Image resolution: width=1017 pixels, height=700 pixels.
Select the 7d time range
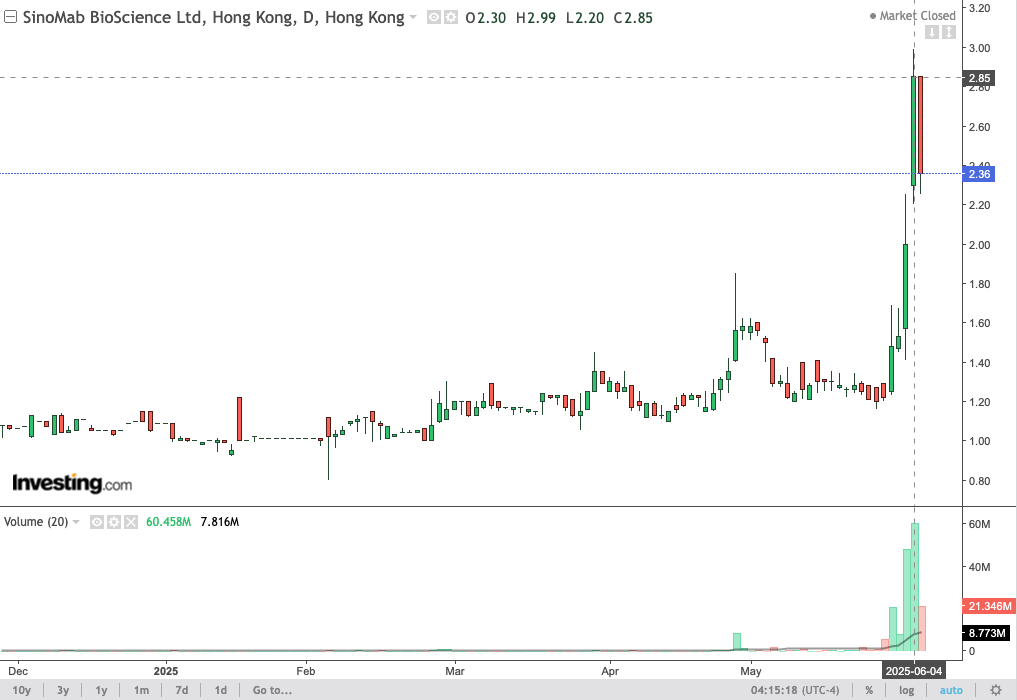pos(182,690)
